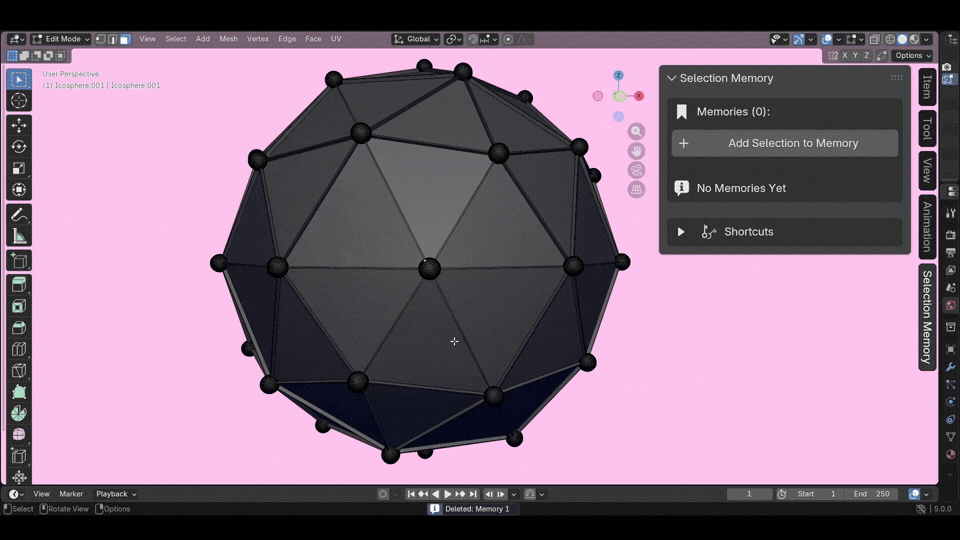
Task: Toggle Z mirror axis
Action: point(866,55)
